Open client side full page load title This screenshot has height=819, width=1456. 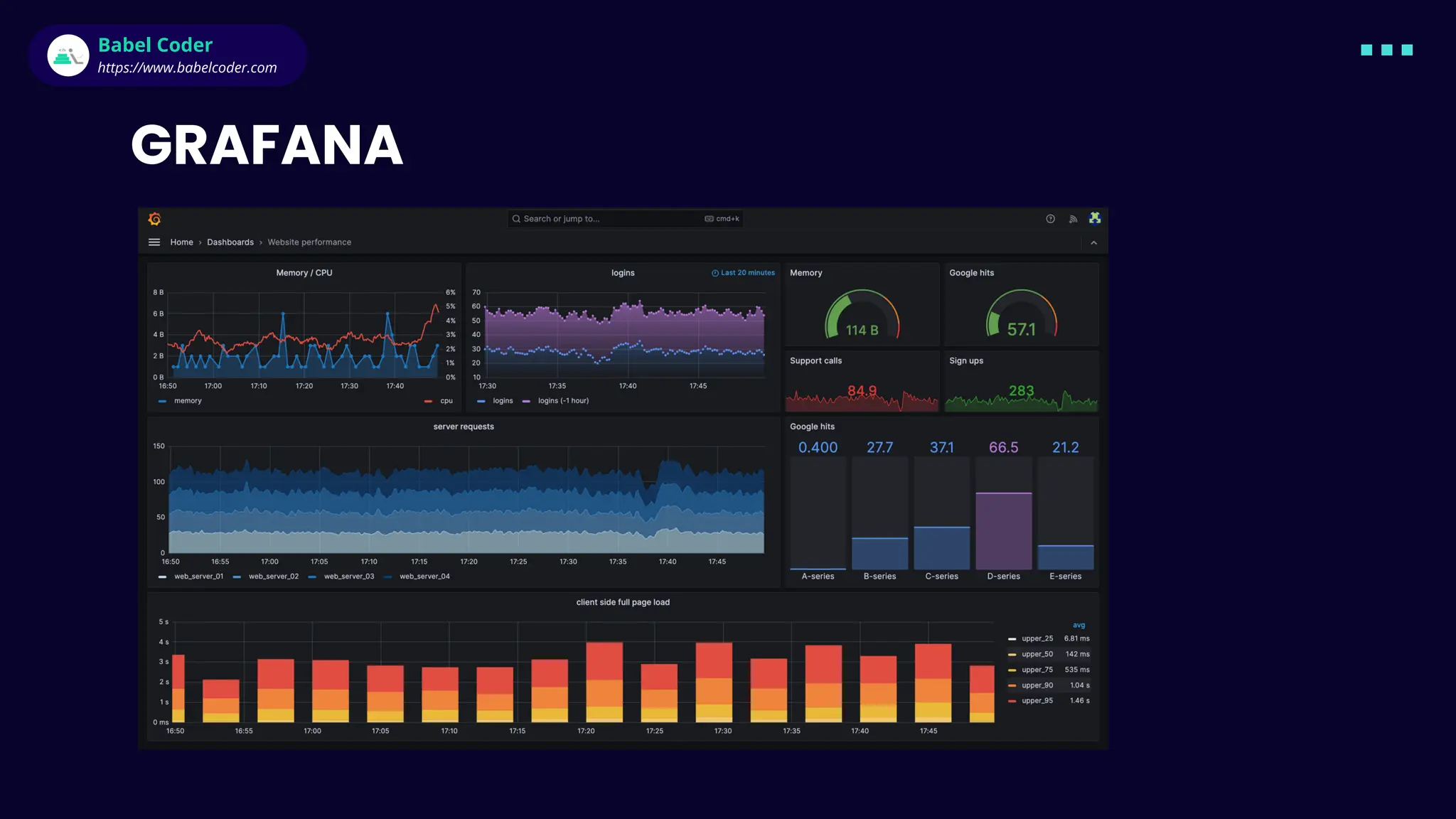(x=623, y=602)
